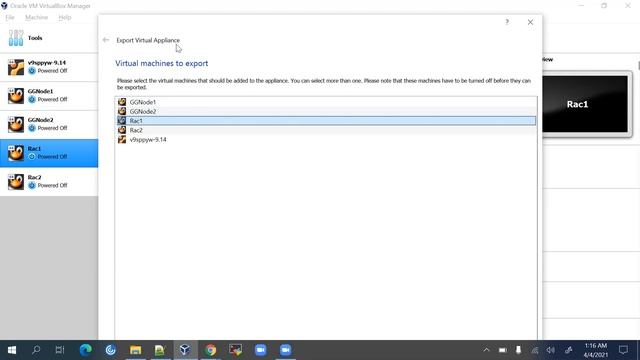The image size is (640, 360).
Task: Select the GGNode2 VM in the sidebar
Action: pos(49,124)
